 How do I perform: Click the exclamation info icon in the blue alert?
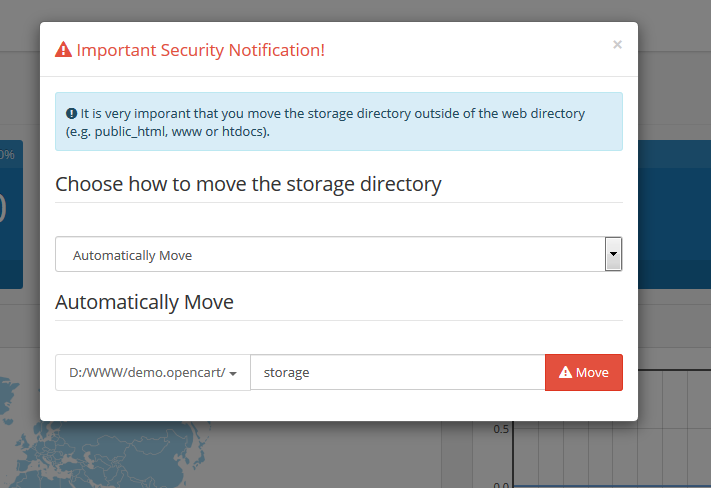(x=71, y=113)
